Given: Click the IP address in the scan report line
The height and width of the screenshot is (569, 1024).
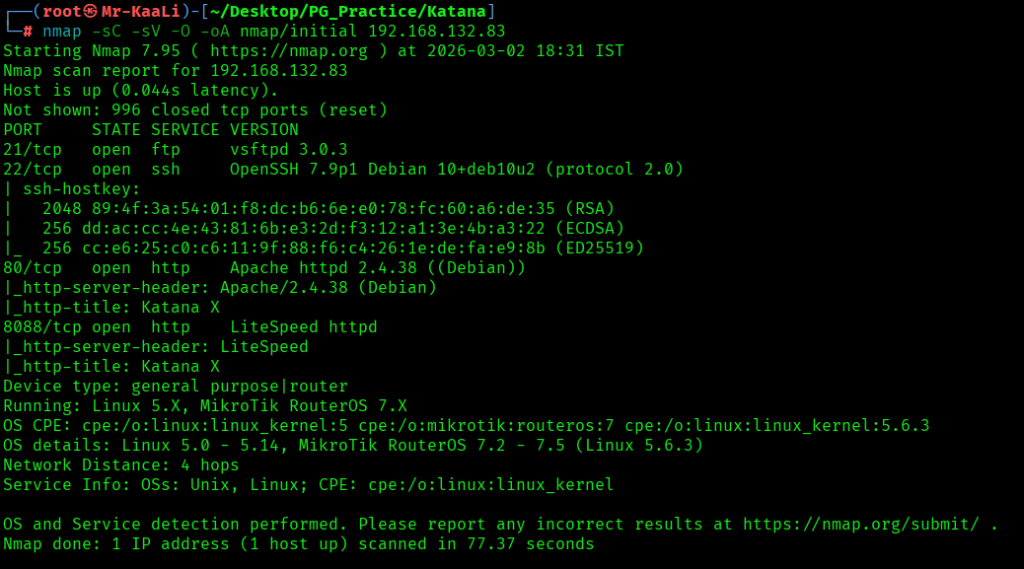Looking at the screenshot, I should pyautogui.click(x=278, y=70).
